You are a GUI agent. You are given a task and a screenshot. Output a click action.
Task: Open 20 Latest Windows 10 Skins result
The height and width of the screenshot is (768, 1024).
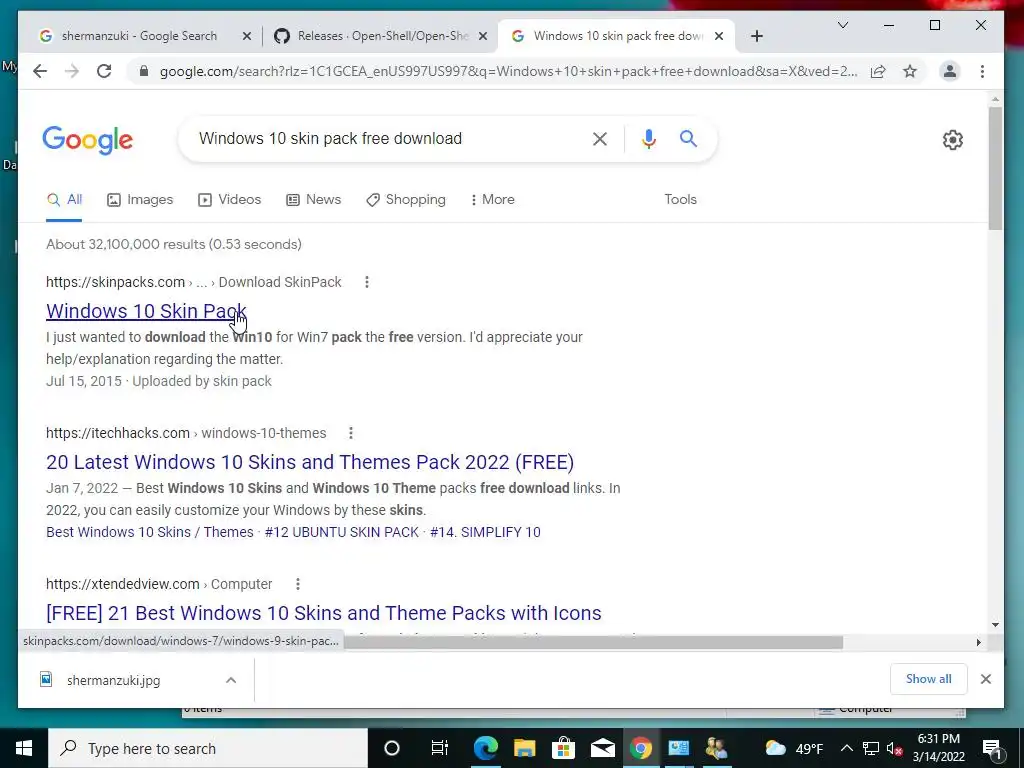(x=310, y=462)
